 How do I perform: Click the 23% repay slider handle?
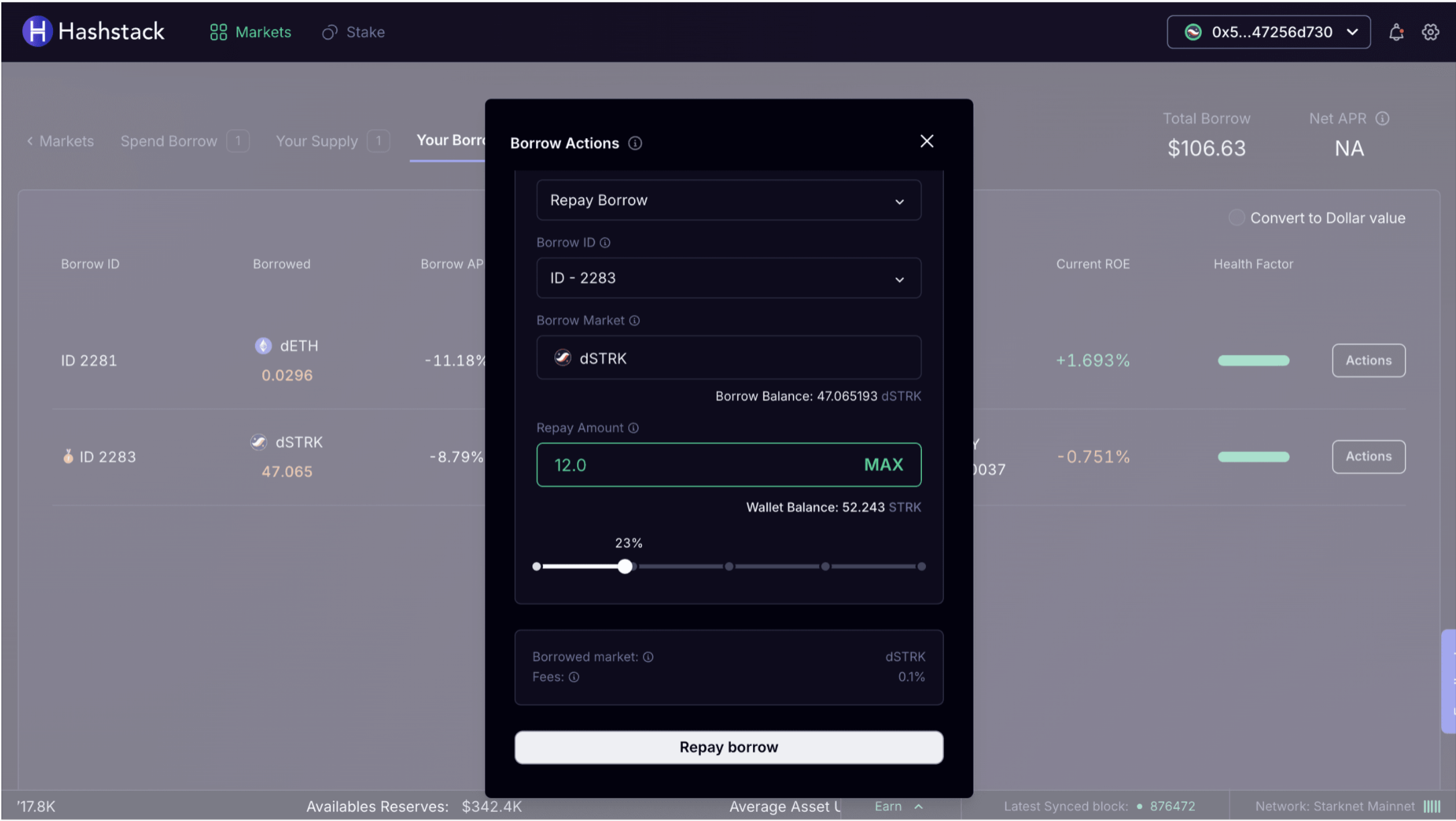click(x=625, y=567)
